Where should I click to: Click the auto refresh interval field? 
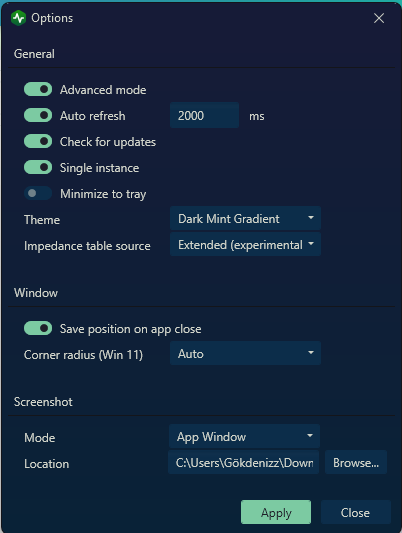click(205, 115)
